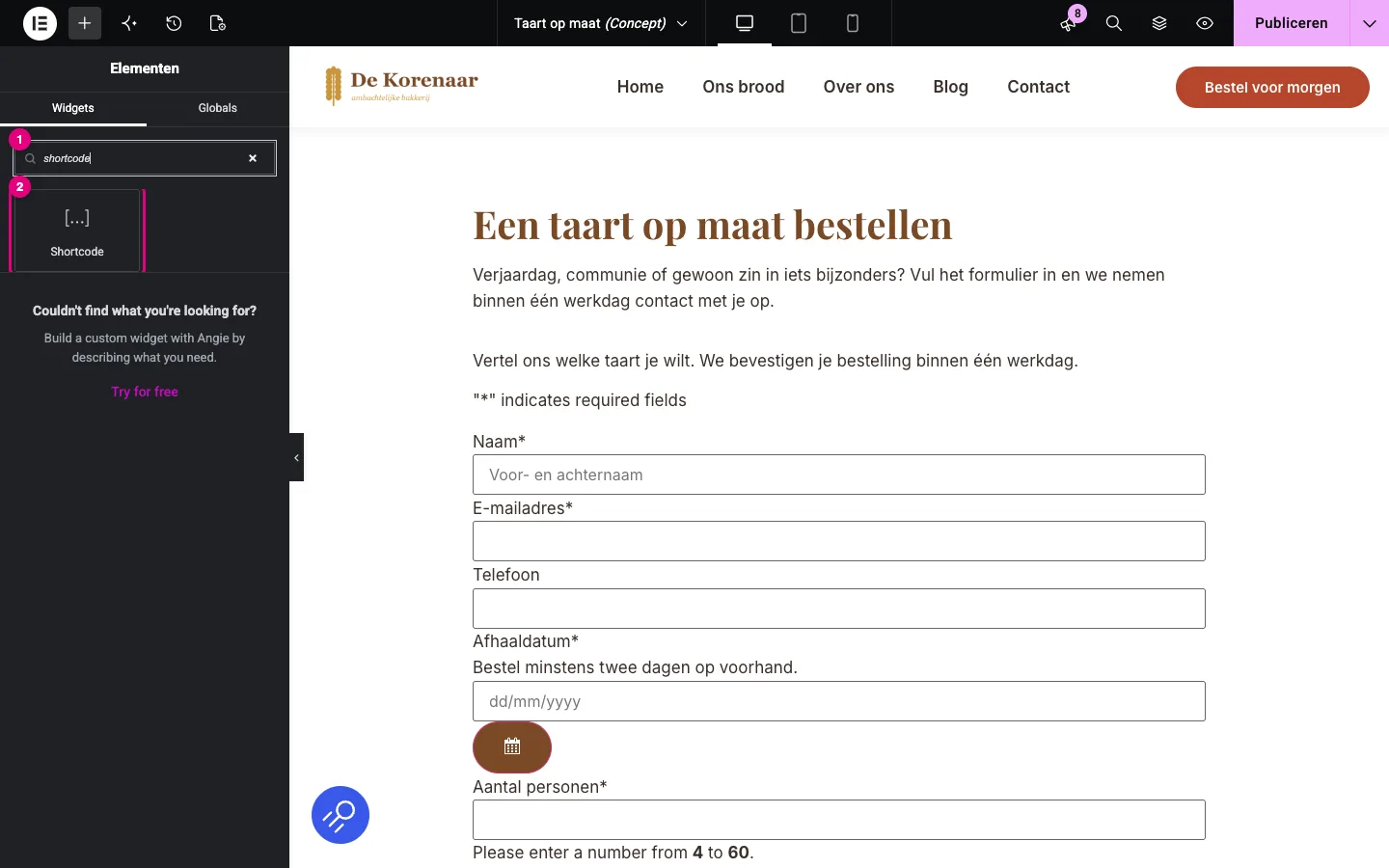Viewport: 1389px width, 868px height.
Task: Click the blue floating Angie assistant icon
Action: 340,815
